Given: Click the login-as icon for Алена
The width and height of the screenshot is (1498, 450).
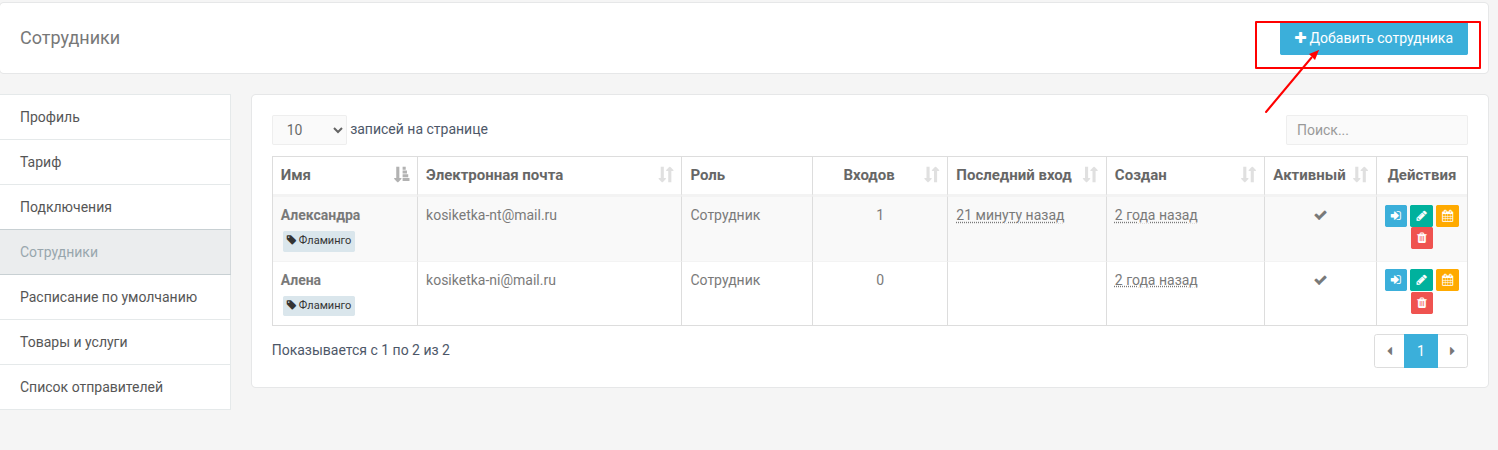Looking at the screenshot, I should [1395, 281].
